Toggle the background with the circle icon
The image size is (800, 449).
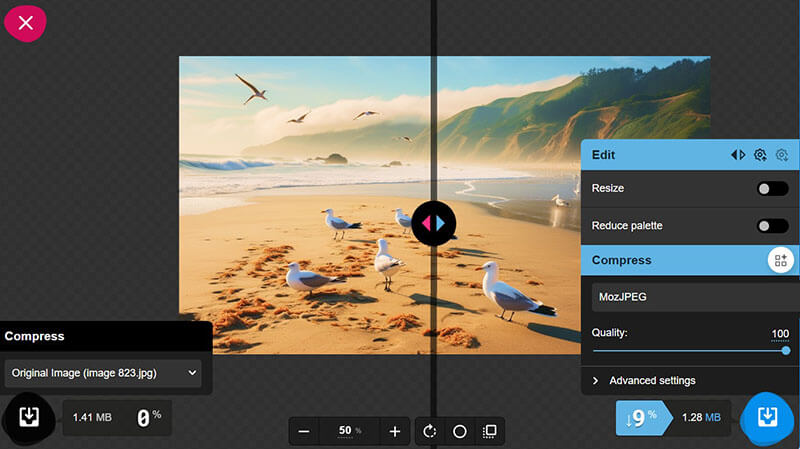460,431
